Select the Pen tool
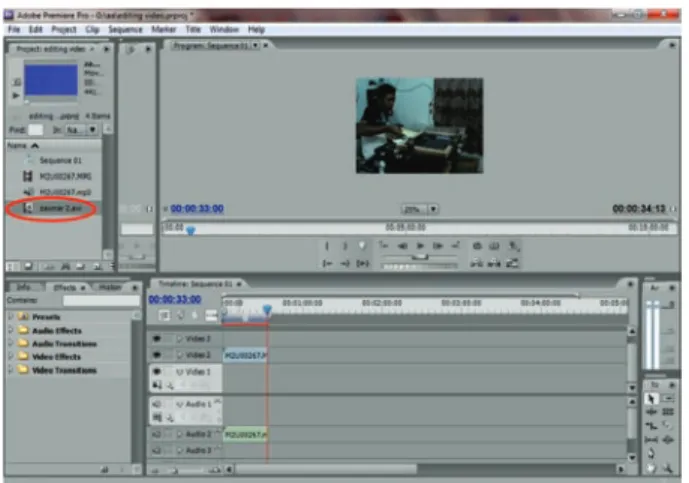 pyautogui.click(x=651, y=453)
